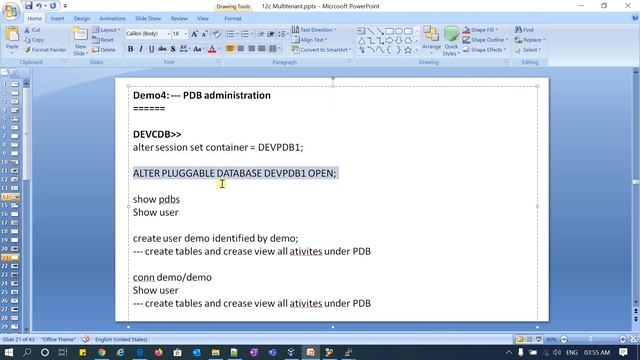
Task: Open PowerPoint Help
Action: pyautogui.click(x=635, y=18)
